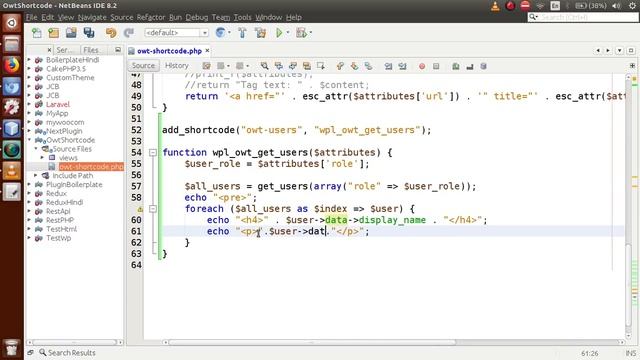This screenshot has width=640, height=360.
Task: Click the Comment lines icon in editor toolbar
Action: pyautogui.click(x=456, y=66)
